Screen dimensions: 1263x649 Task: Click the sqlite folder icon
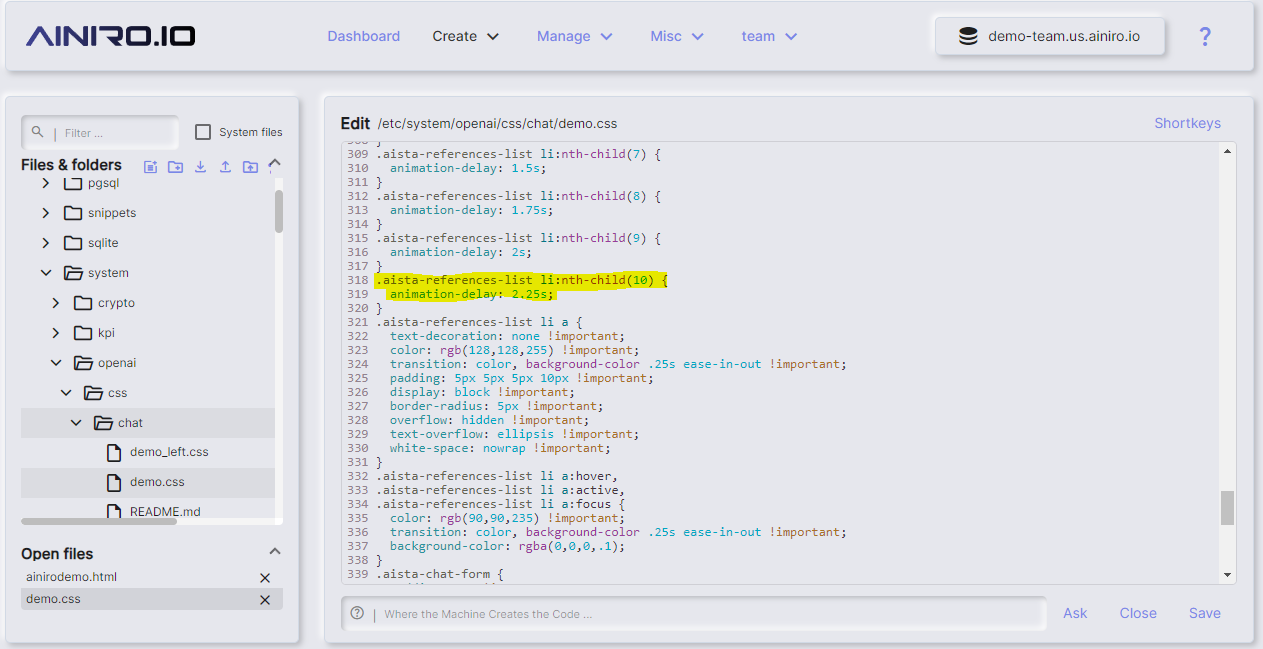72,243
